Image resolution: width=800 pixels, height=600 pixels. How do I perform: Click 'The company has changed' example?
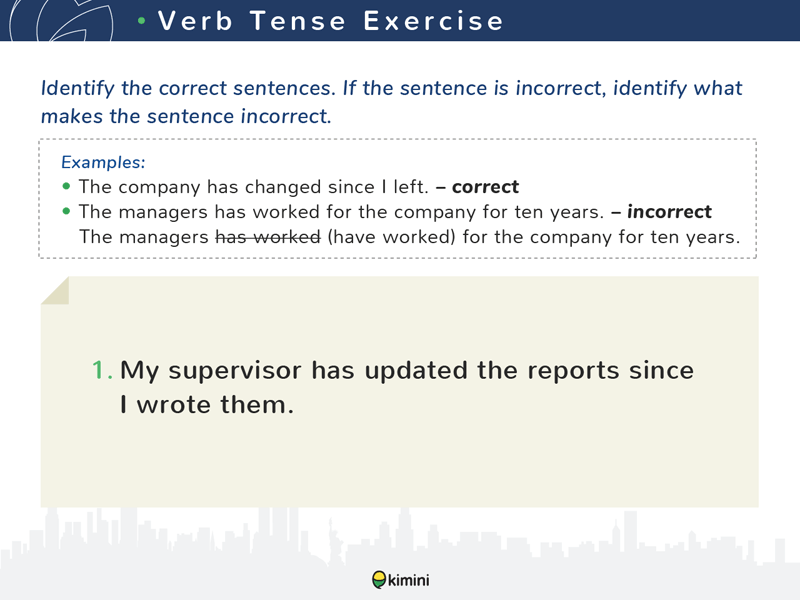click(x=201, y=187)
